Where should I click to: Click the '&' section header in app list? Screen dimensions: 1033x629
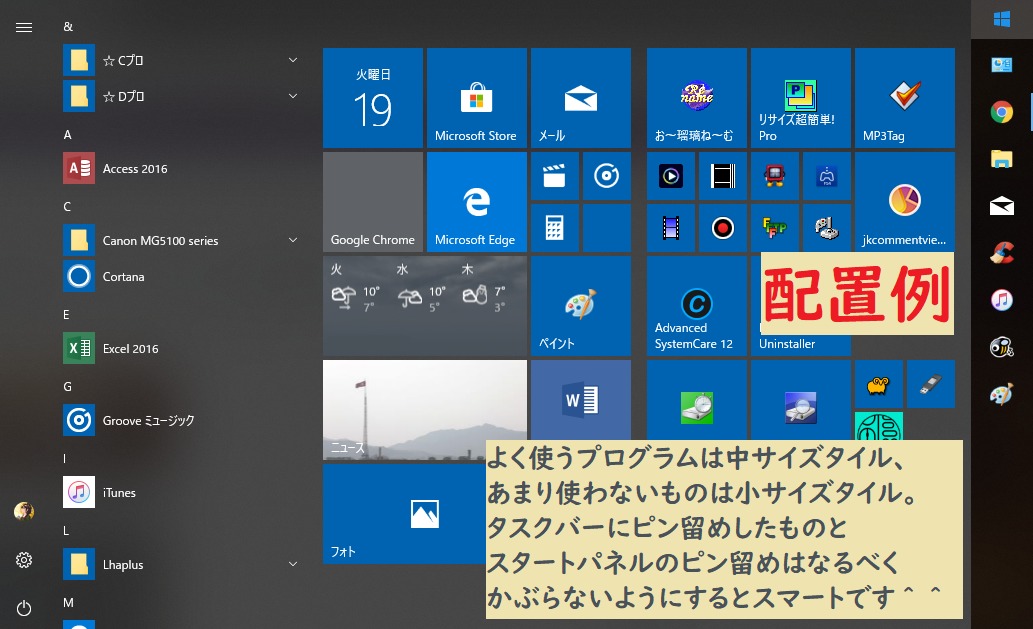68,27
